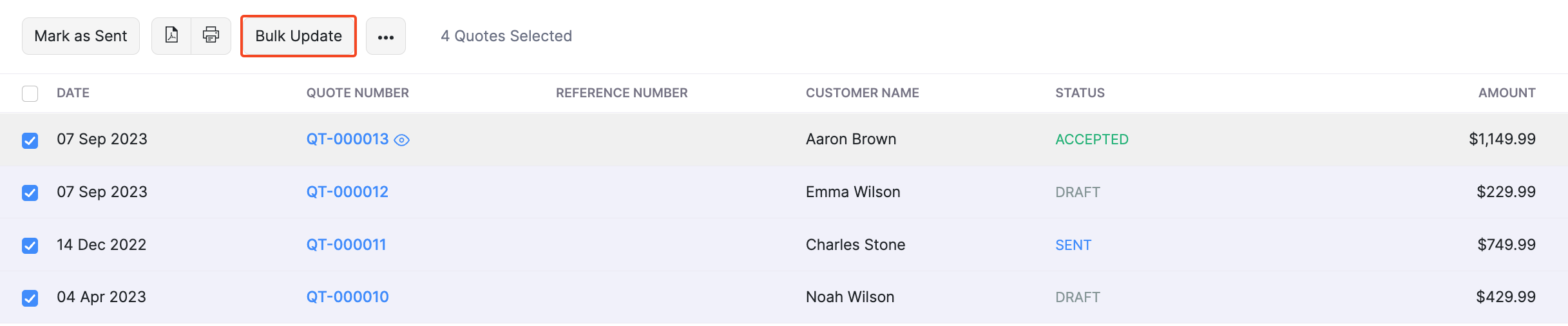1568x326 pixels.
Task: Uncheck the Emma Wilson quote checkbox
Action: 30,193
